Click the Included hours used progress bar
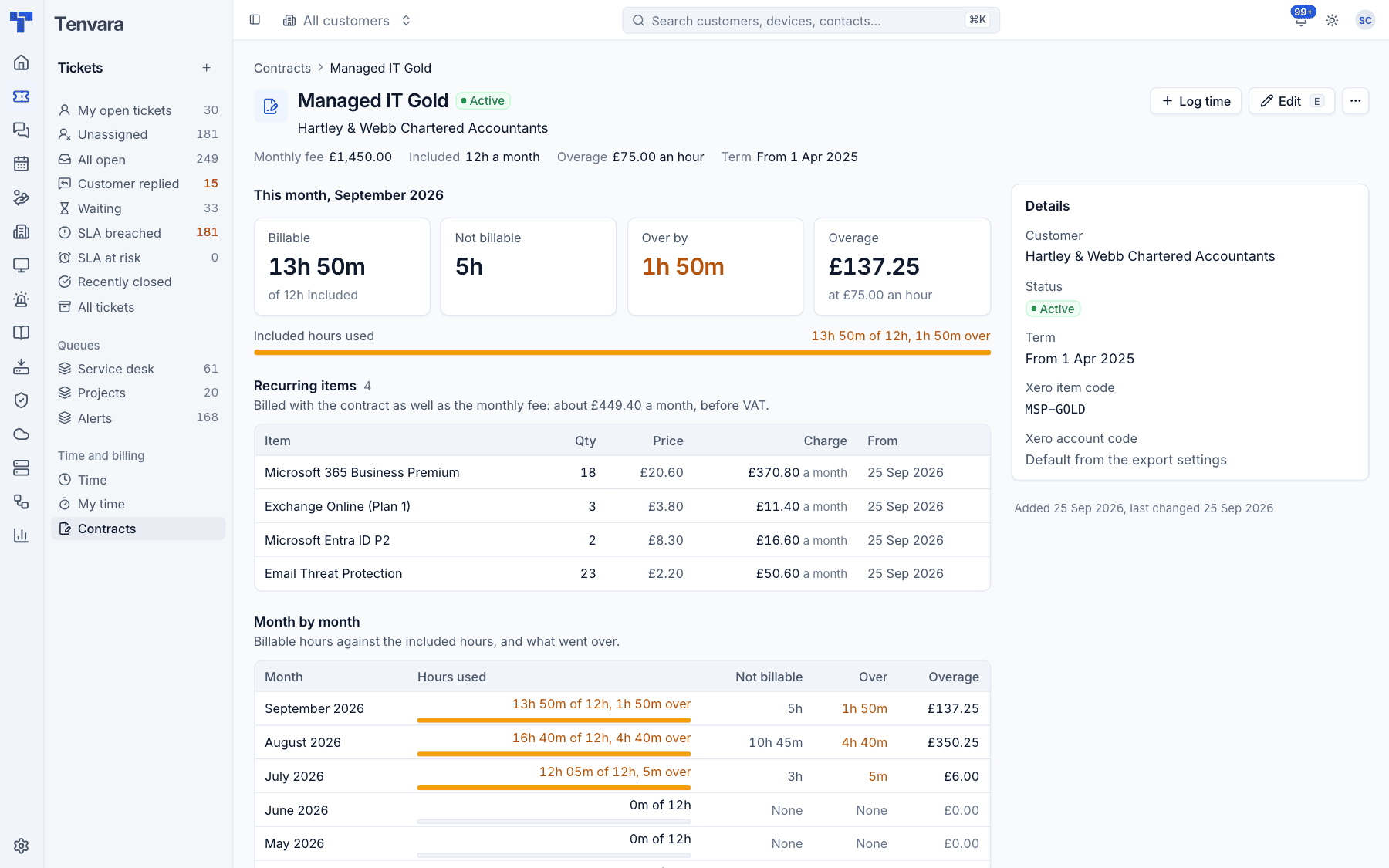1389x868 pixels. 622,353
